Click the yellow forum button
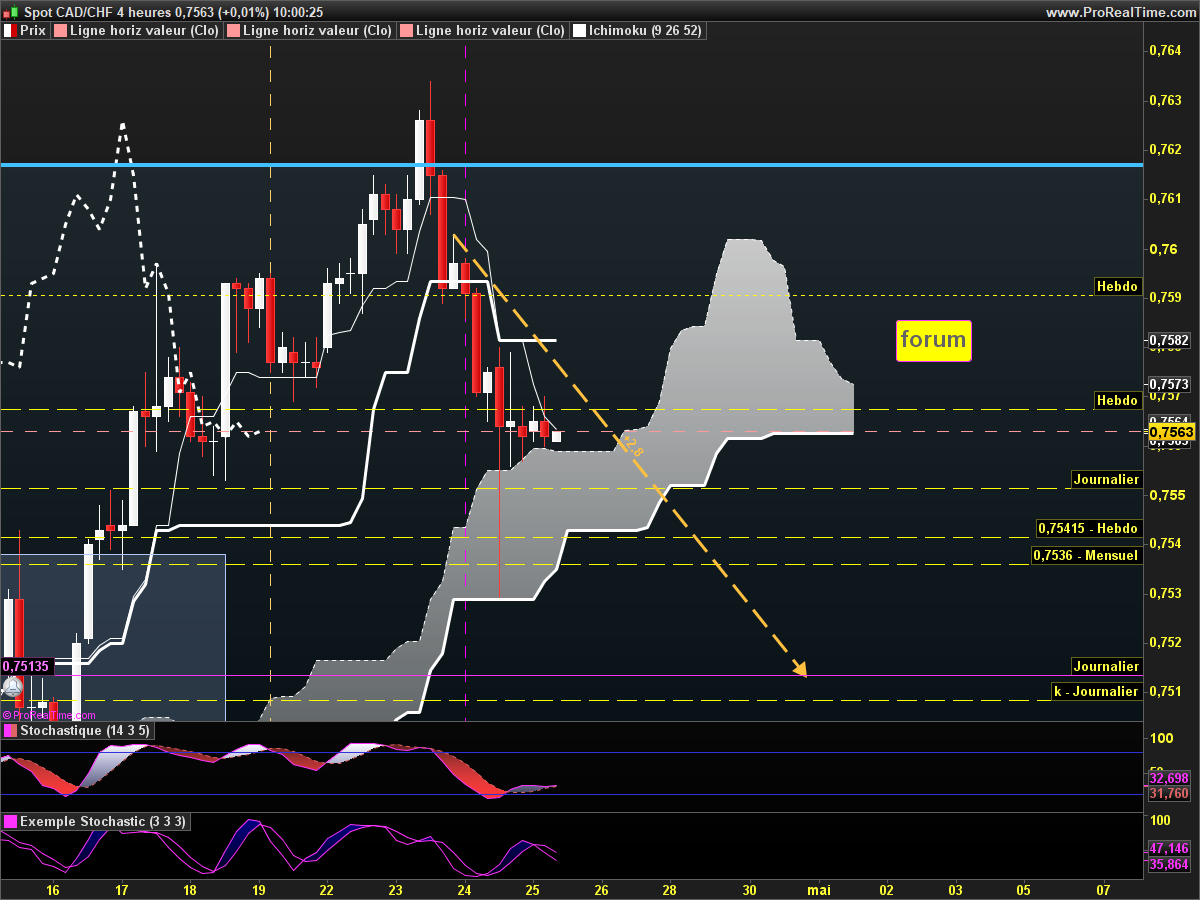This screenshot has height=900, width=1200. (x=933, y=340)
